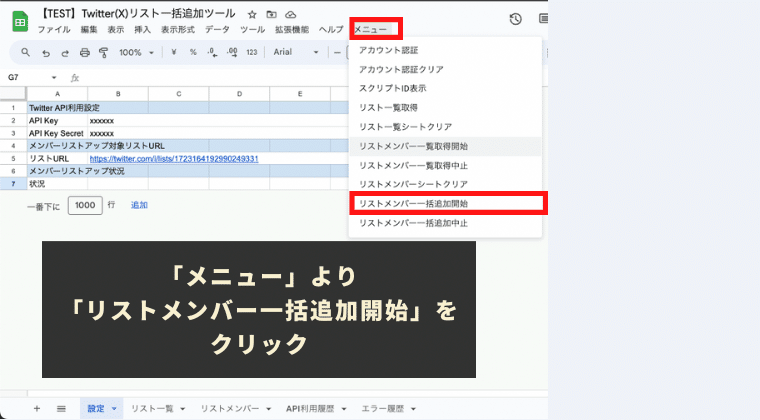Open the name box dropdown arrow
This screenshot has width=760, height=420.
coord(54,78)
